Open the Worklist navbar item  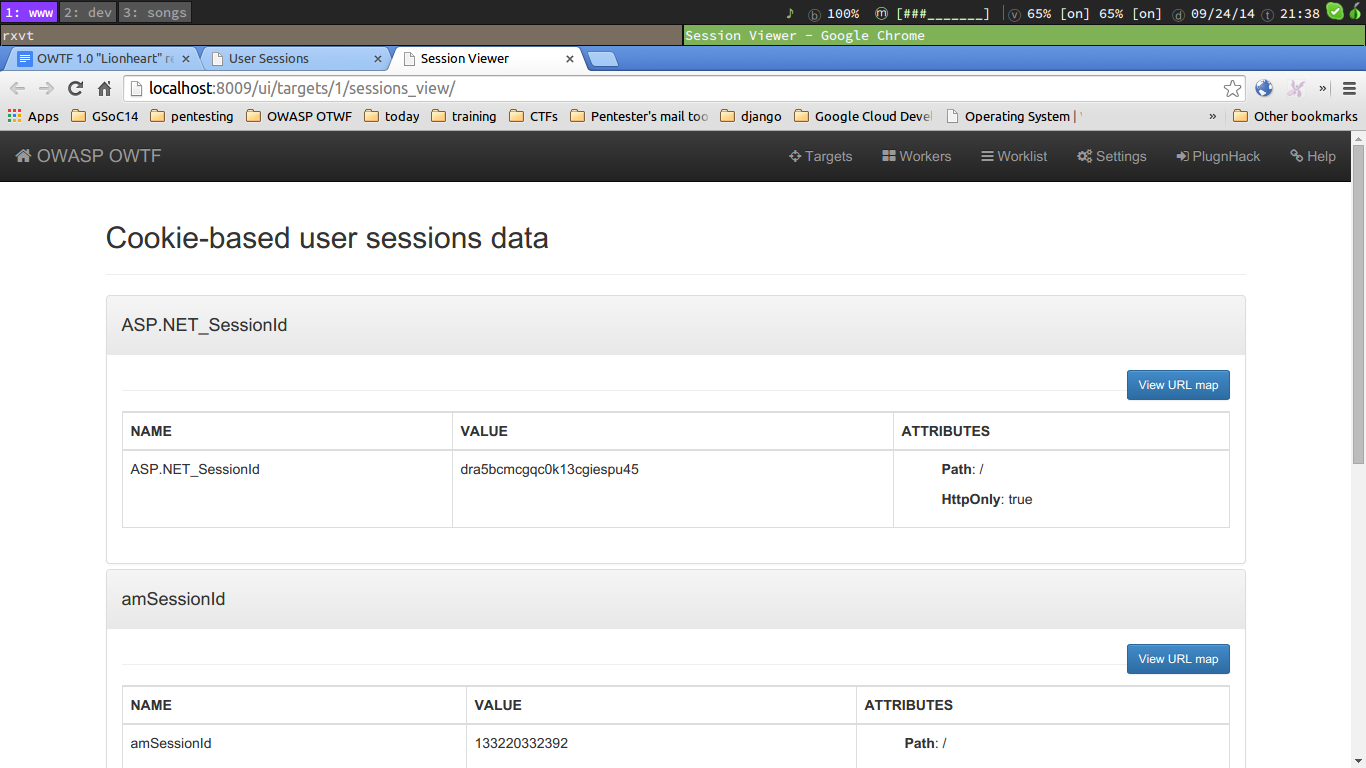[1014, 156]
